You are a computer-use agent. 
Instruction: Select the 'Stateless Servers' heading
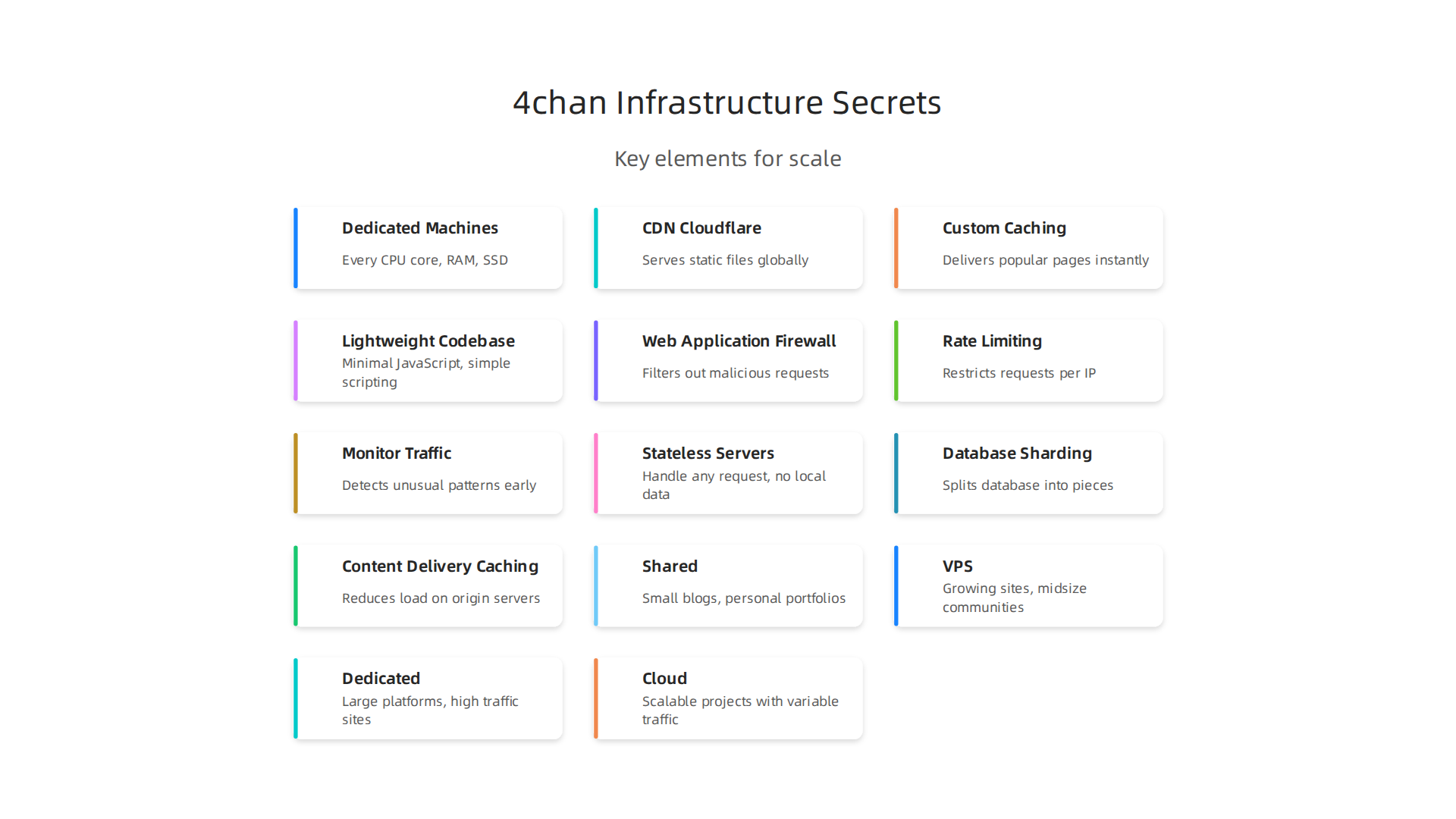708,453
